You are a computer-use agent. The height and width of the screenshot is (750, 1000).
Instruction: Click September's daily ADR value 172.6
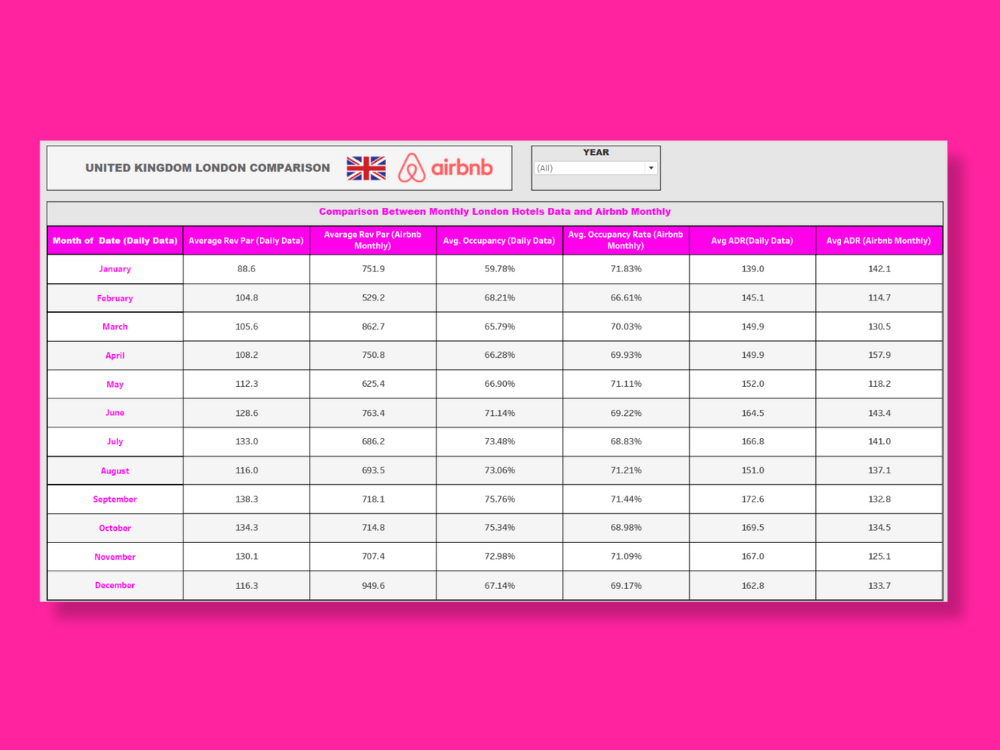click(753, 499)
